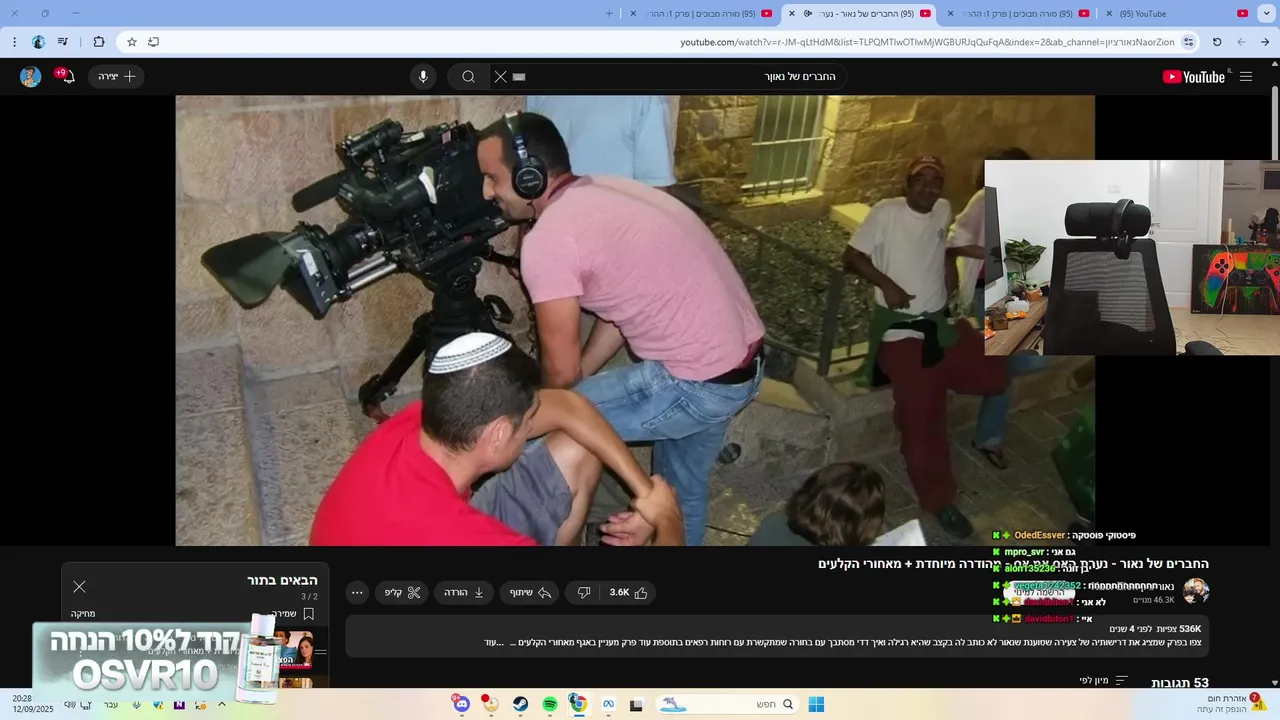Open the מיון לפי sort comments dropdown
This screenshot has width=1280, height=720.
[x=1104, y=681]
